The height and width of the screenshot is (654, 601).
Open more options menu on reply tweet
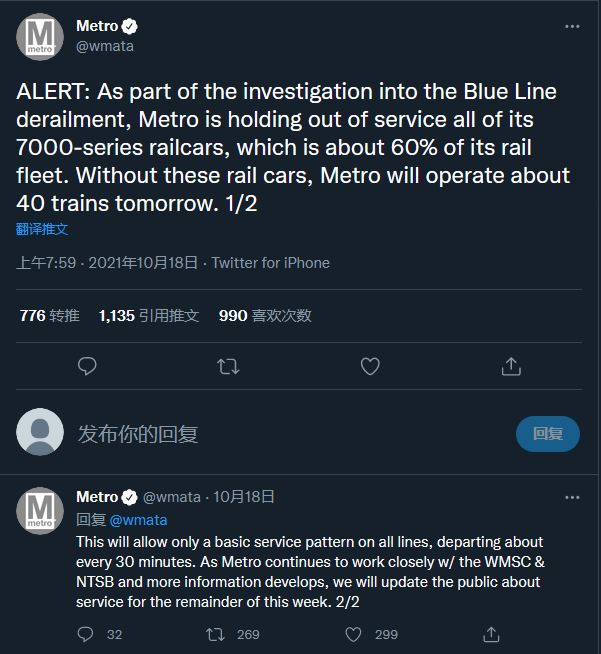[x=571, y=497]
